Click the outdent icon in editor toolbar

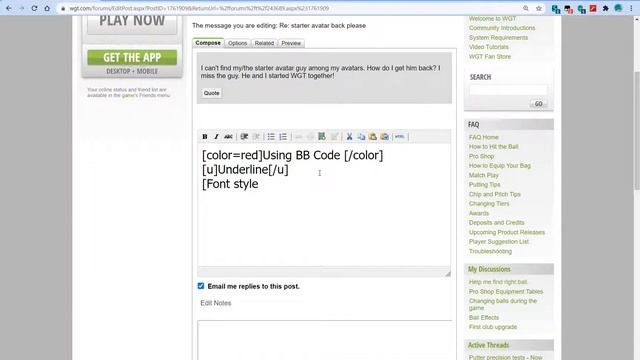tap(256, 137)
